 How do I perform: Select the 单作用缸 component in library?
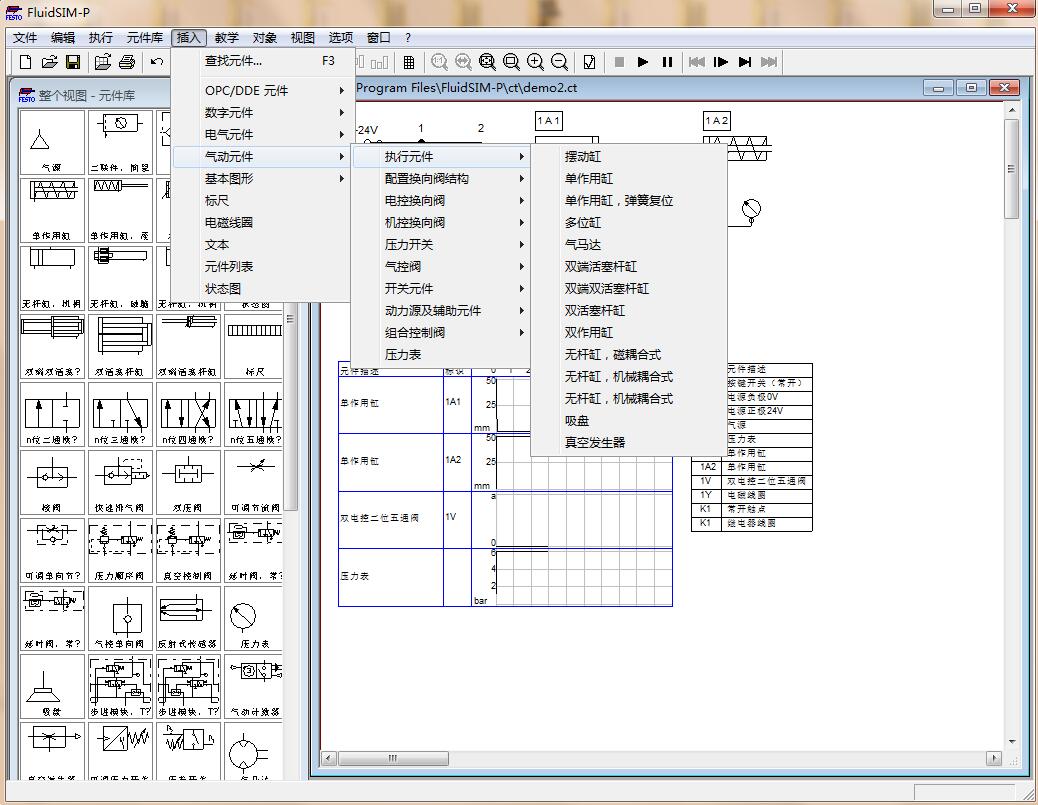pyautogui.click(x=52, y=211)
